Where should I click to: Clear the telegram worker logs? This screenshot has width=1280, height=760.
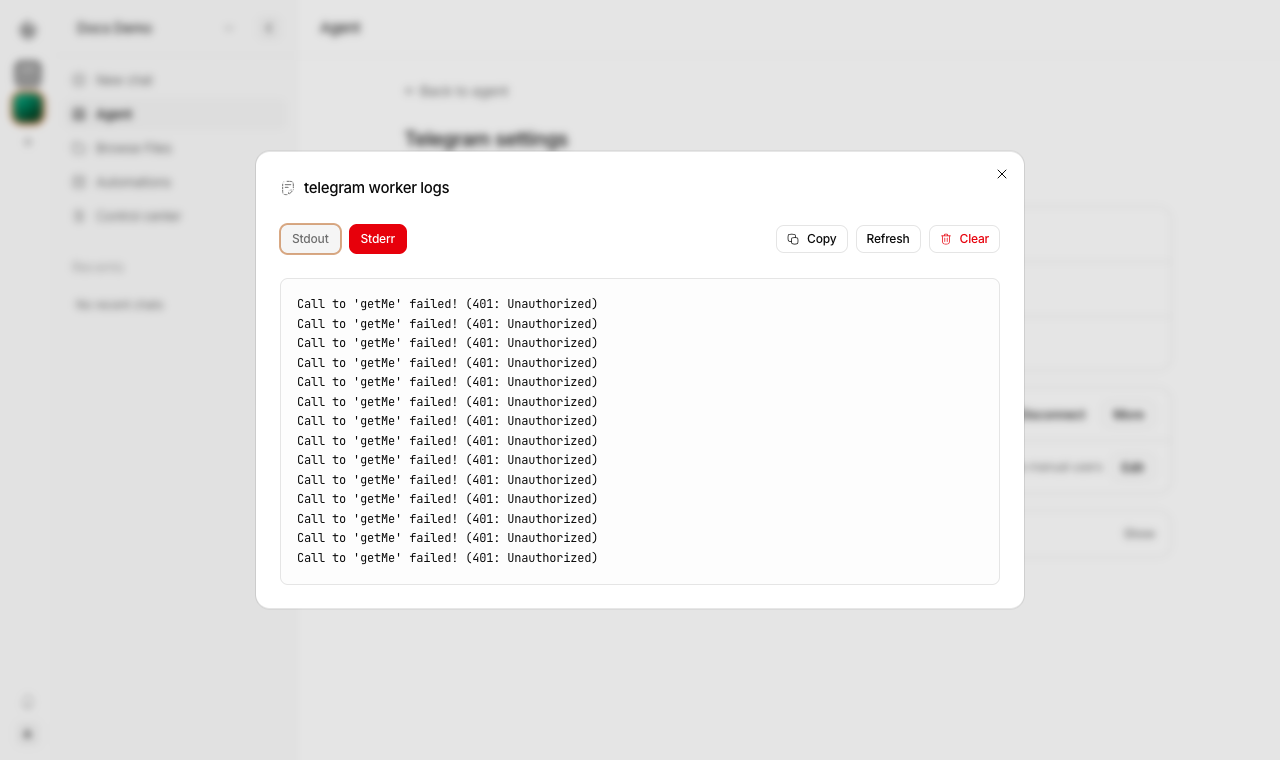coord(964,239)
